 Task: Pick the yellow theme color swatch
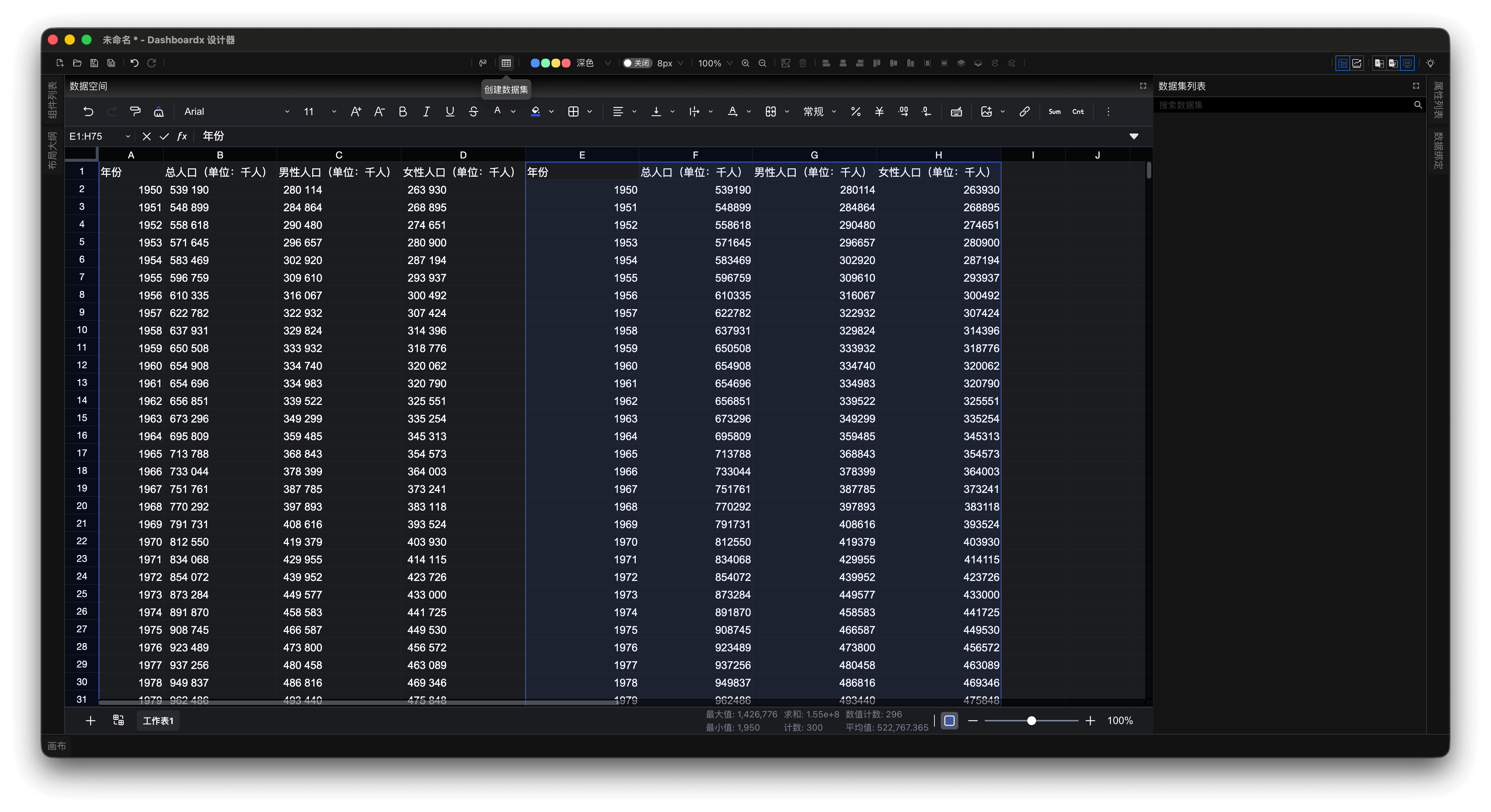click(x=556, y=63)
